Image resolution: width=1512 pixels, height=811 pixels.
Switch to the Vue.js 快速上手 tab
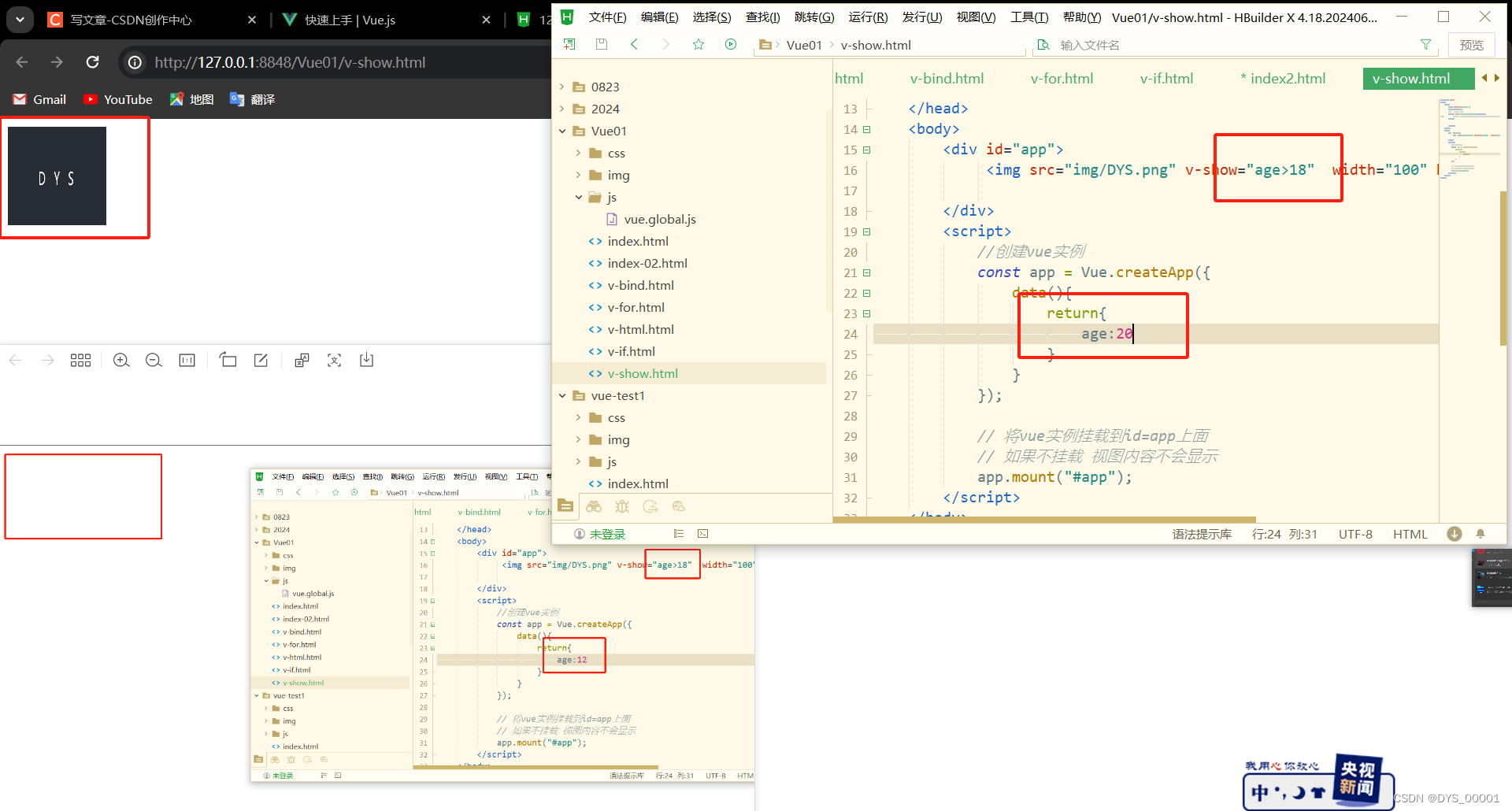tap(350, 20)
